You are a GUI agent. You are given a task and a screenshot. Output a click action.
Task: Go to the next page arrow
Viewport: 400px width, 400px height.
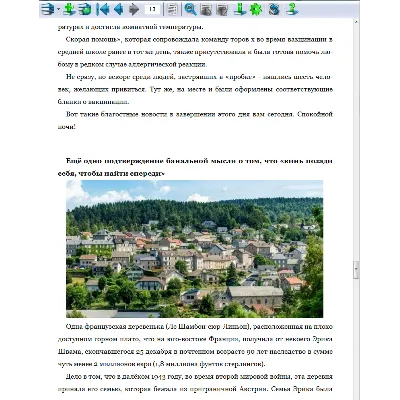coord(134,9)
